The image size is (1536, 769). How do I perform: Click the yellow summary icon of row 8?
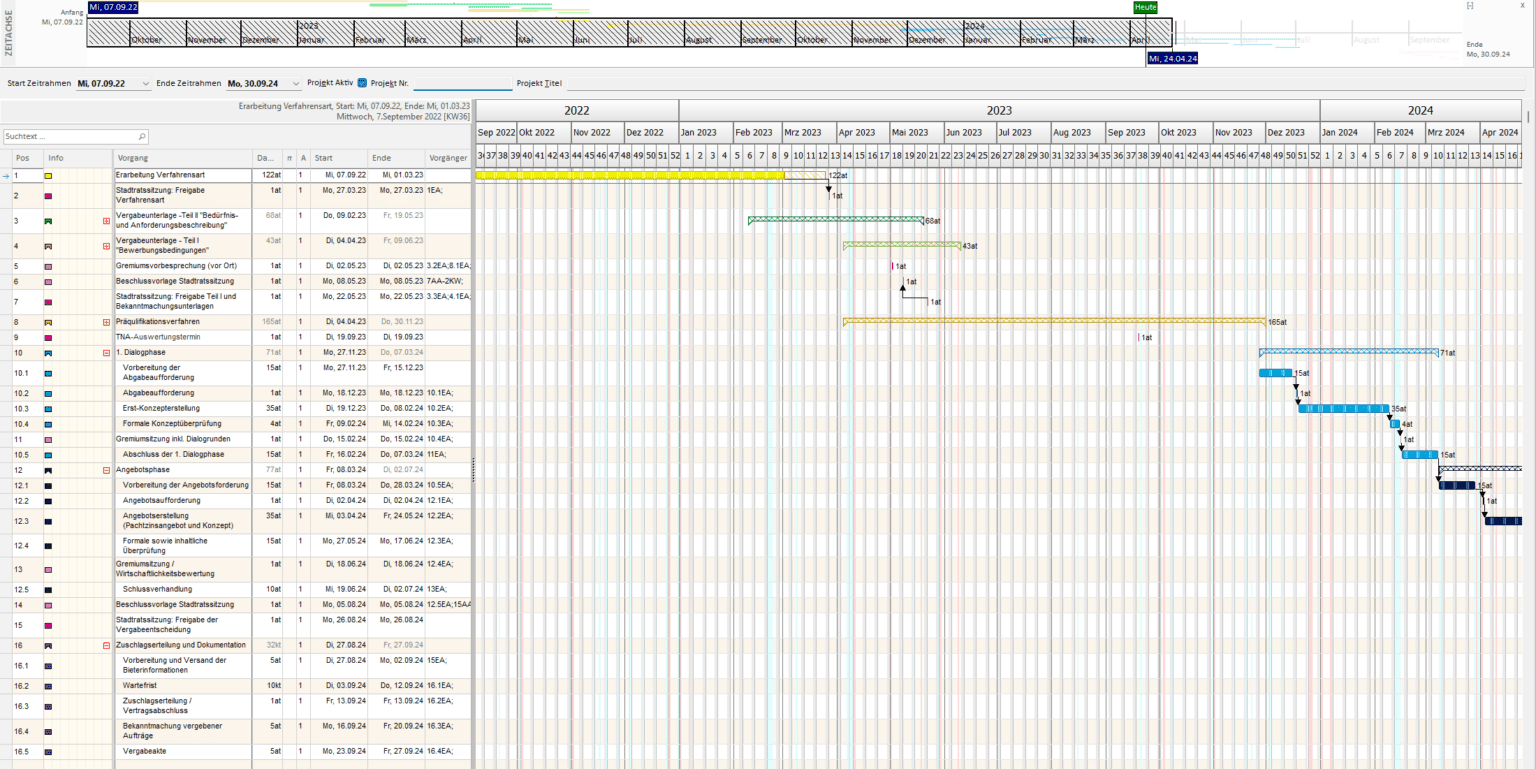click(x=49, y=323)
